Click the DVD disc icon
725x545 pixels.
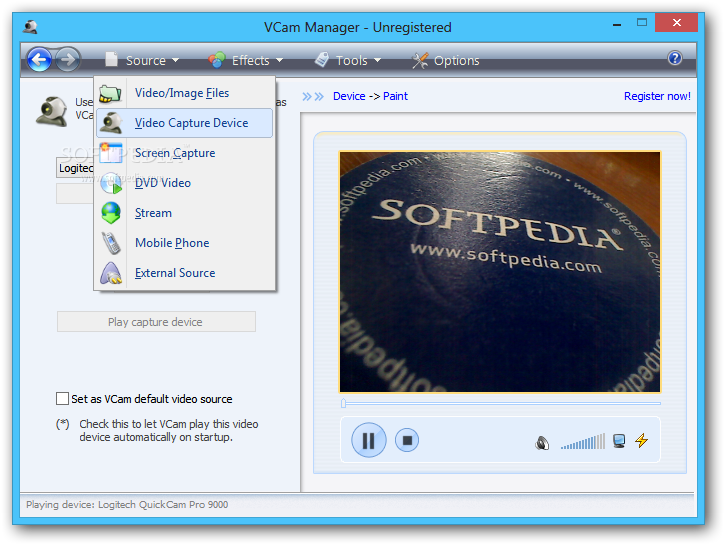click(x=111, y=183)
